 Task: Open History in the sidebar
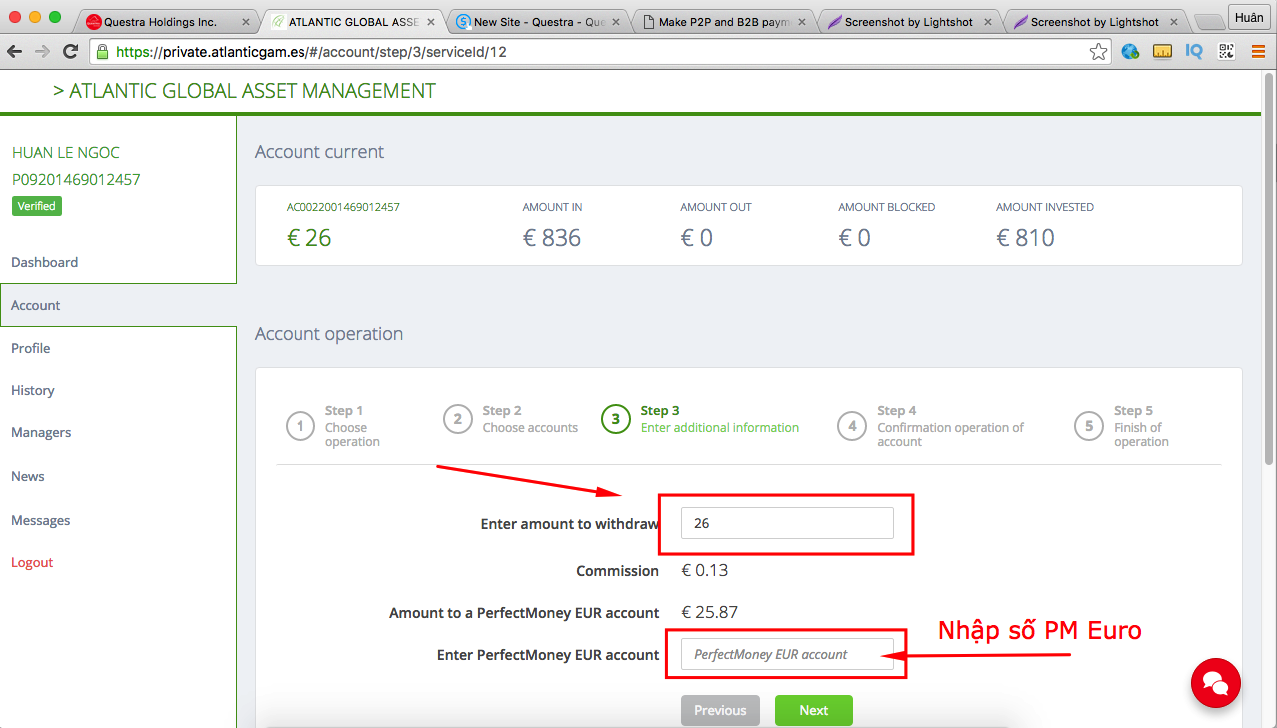33,390
